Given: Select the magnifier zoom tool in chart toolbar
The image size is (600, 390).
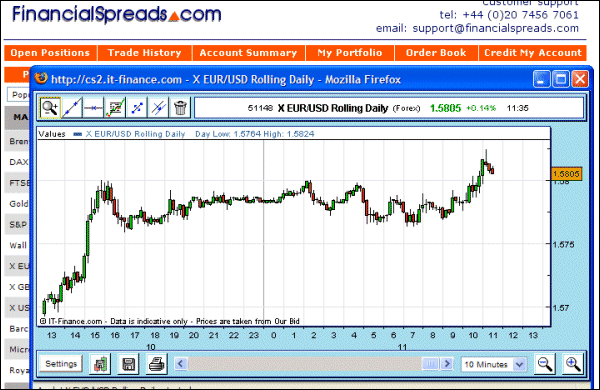Looking at the screenshot, I should 50,108.
